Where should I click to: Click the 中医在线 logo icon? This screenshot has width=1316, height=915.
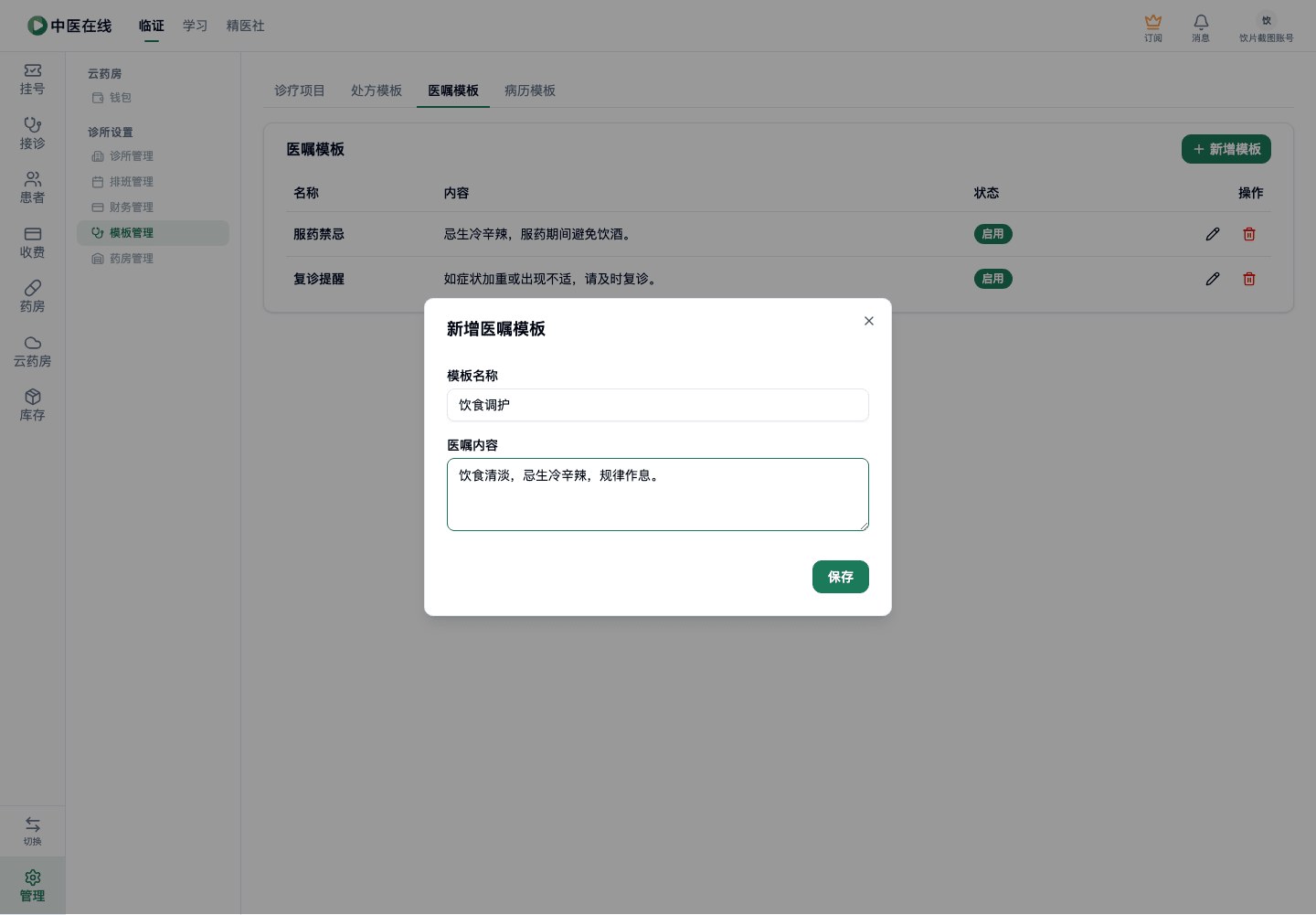tap(37, 26)
